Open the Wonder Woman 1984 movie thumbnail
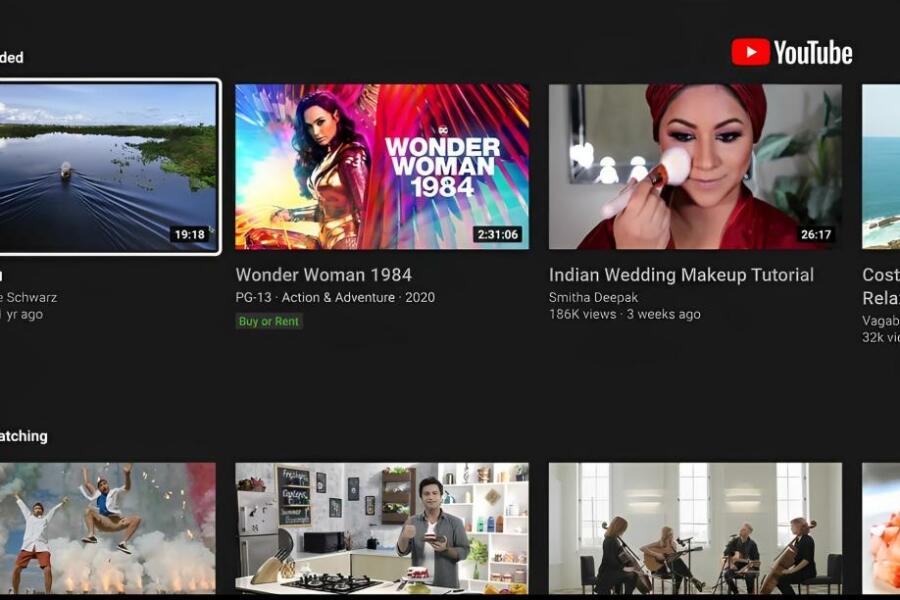 pos(382,167)
